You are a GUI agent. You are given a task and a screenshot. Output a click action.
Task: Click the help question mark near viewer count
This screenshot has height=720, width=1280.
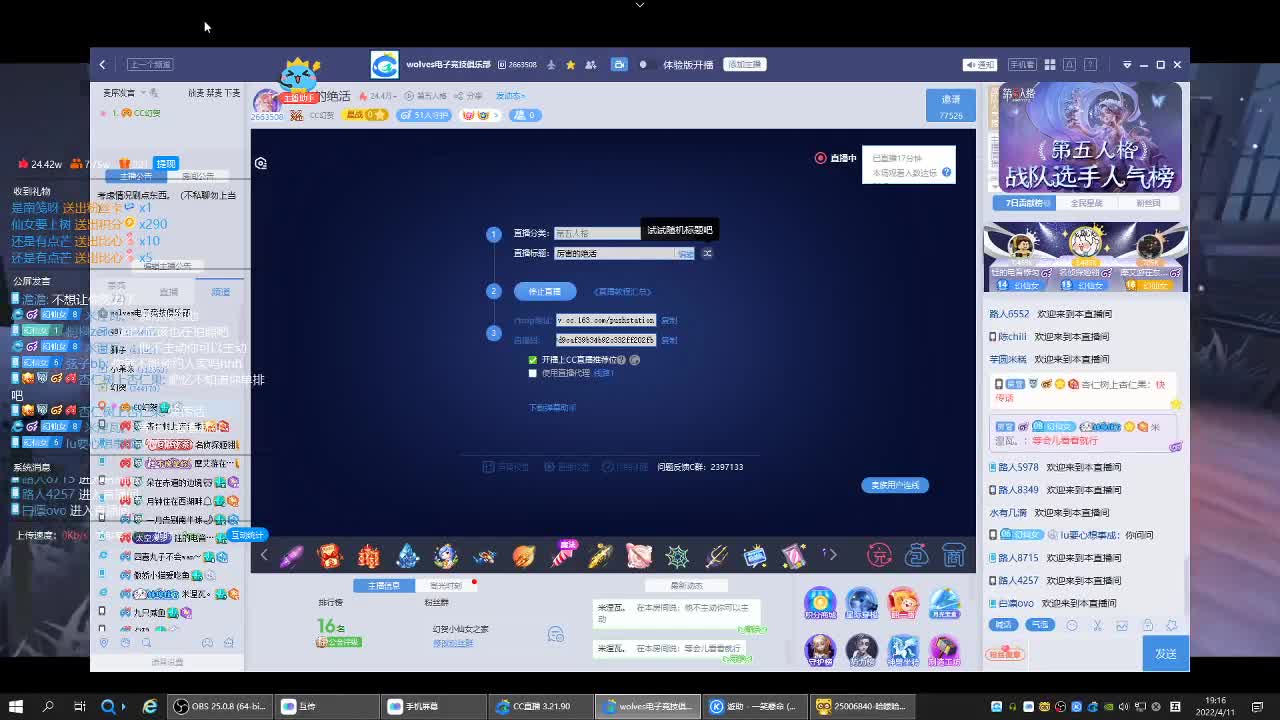[x=946, y=172]
